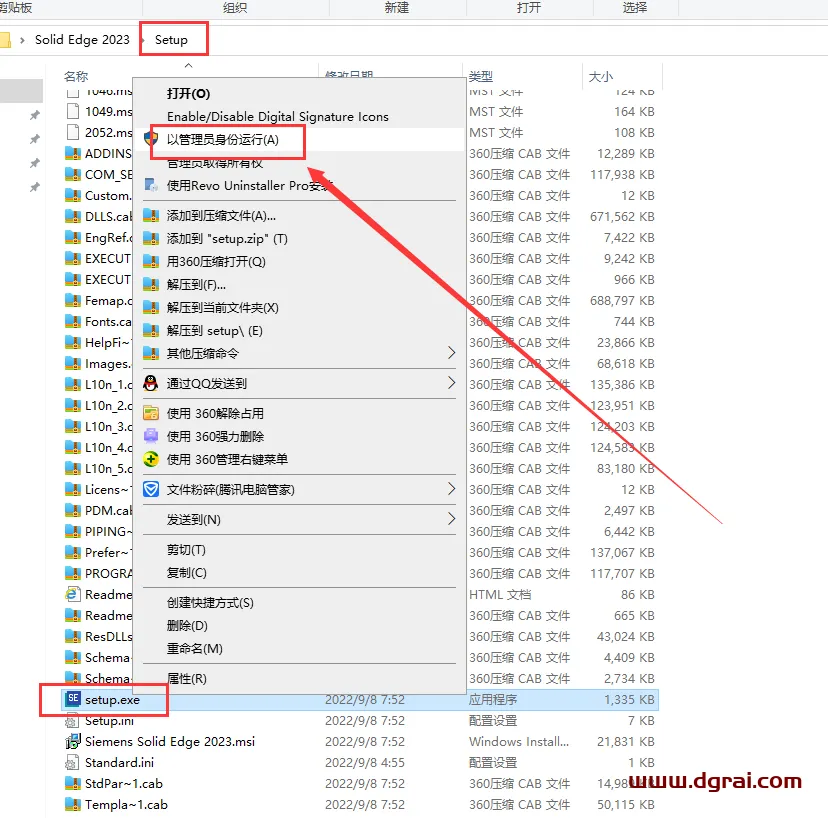Select 剪切(T) from the menu
The width and height of the screenshot is (828, 818).
(x=186, y=550)
